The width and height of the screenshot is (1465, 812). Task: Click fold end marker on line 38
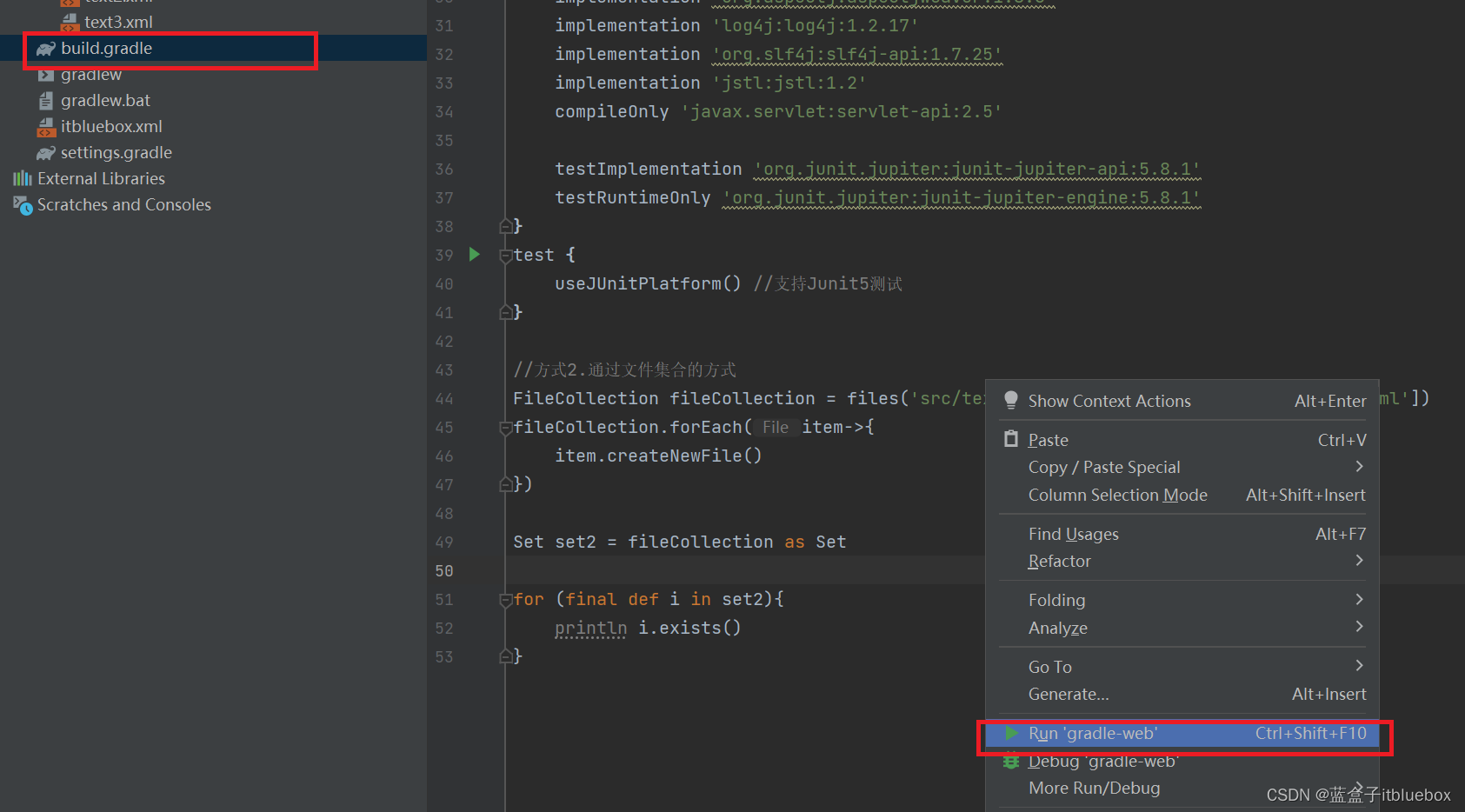[505, 226]
